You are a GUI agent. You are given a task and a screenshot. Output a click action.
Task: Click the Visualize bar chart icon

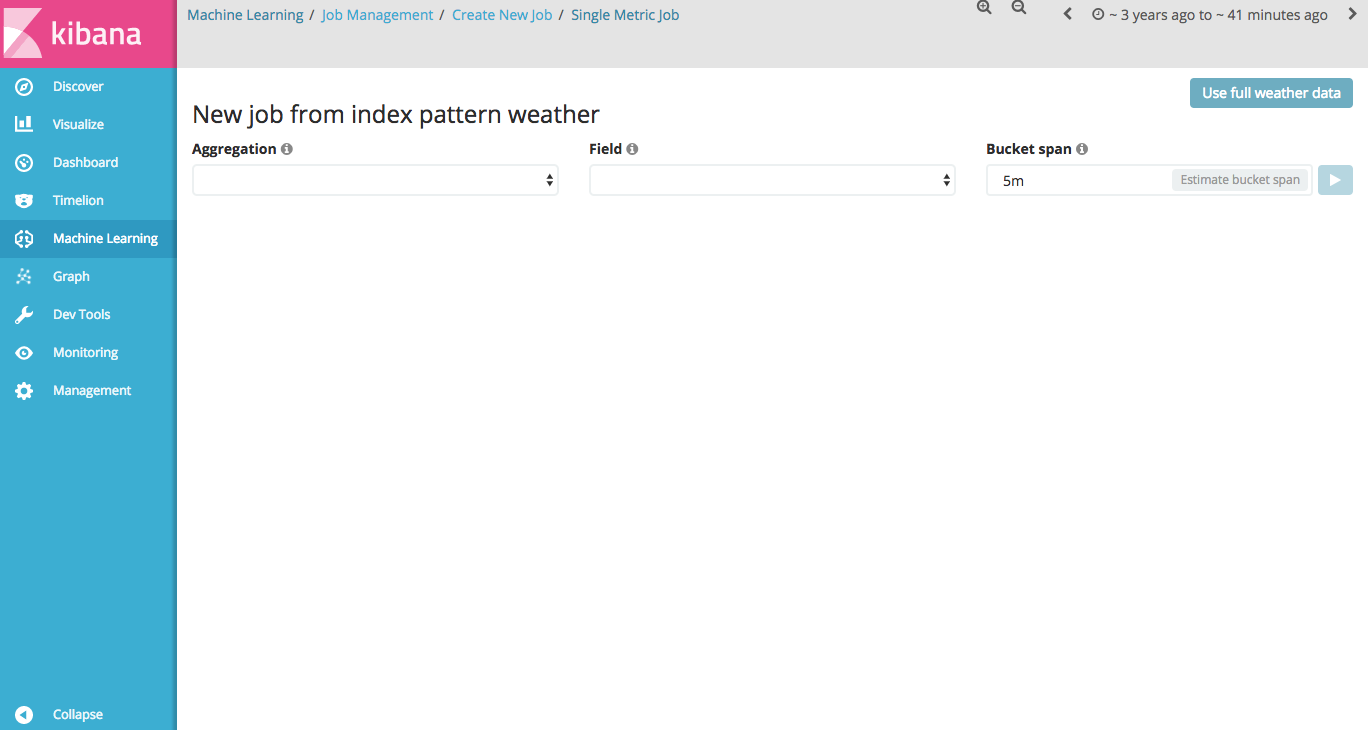(x=24, y=125)
